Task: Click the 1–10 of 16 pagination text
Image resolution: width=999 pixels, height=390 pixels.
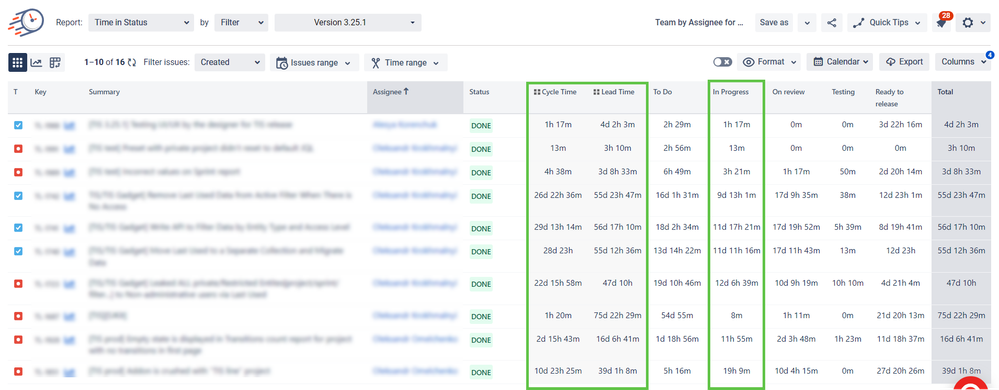Action: pyautogui.click(x=104, y=62)
